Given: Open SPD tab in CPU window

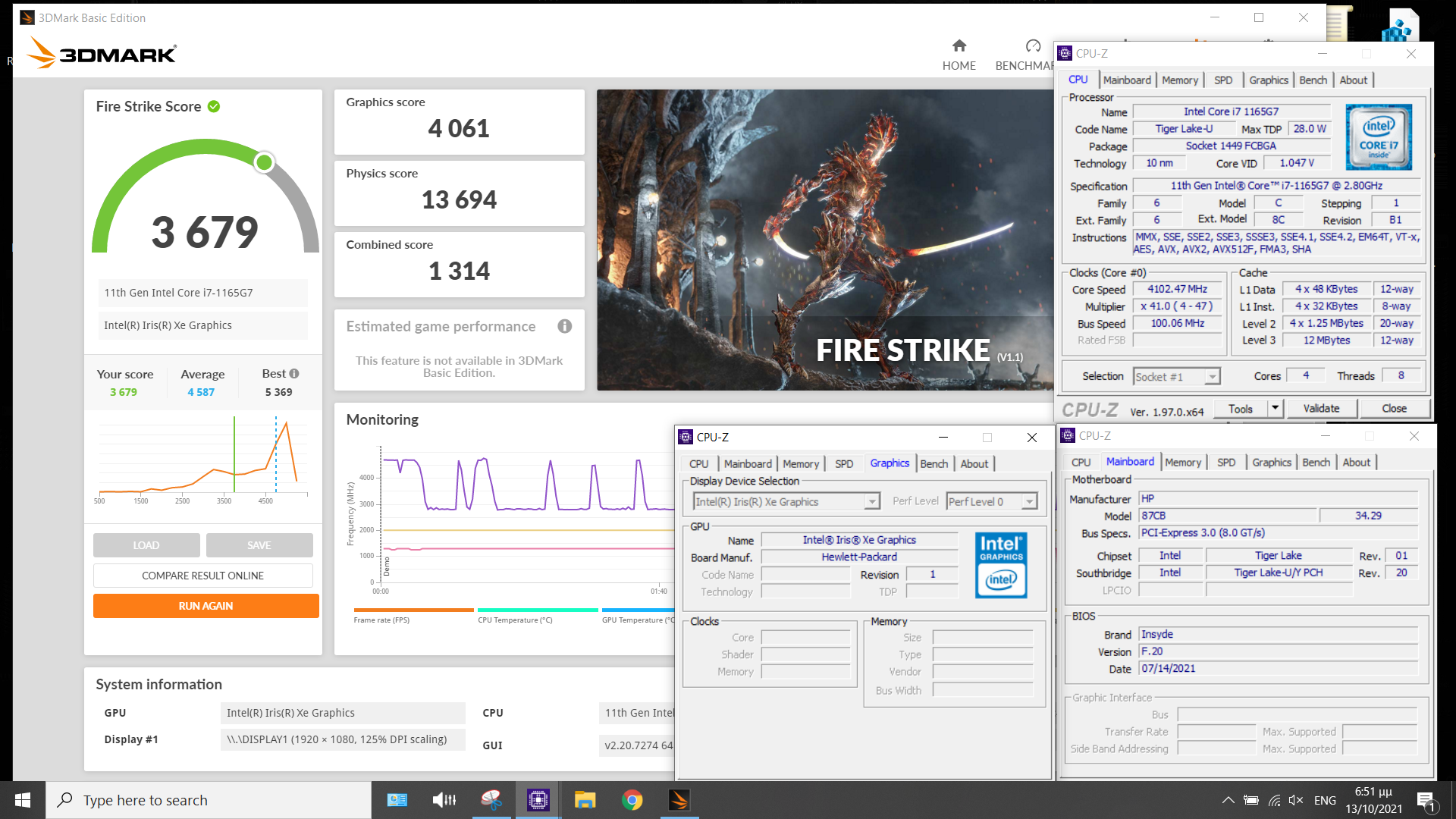Looking at the screenshot, I should [x=1223, y=80].
